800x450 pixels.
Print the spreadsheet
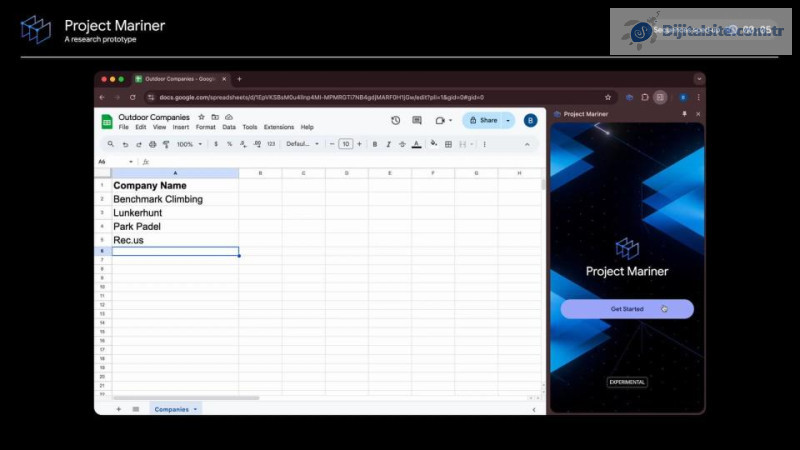click(x=153, y=144)
